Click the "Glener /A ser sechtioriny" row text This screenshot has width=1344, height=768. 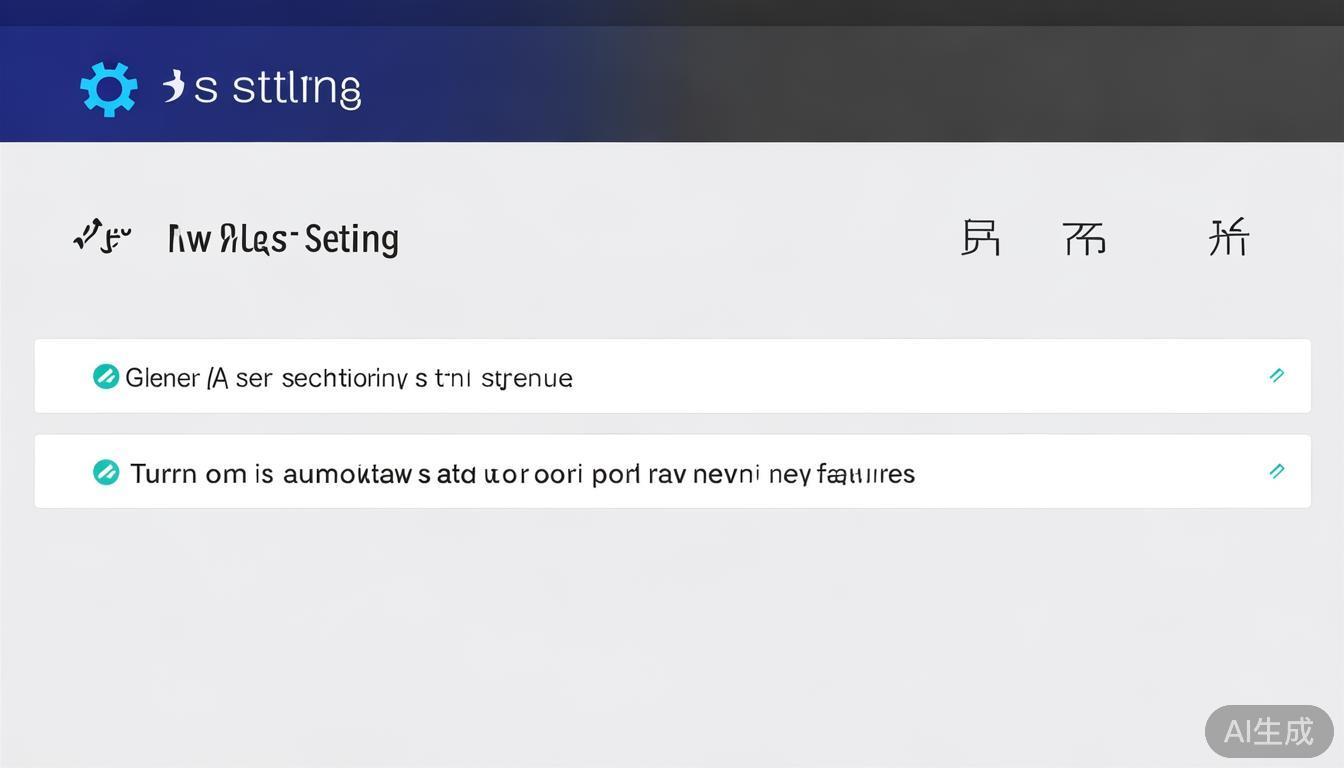point(348,378)
